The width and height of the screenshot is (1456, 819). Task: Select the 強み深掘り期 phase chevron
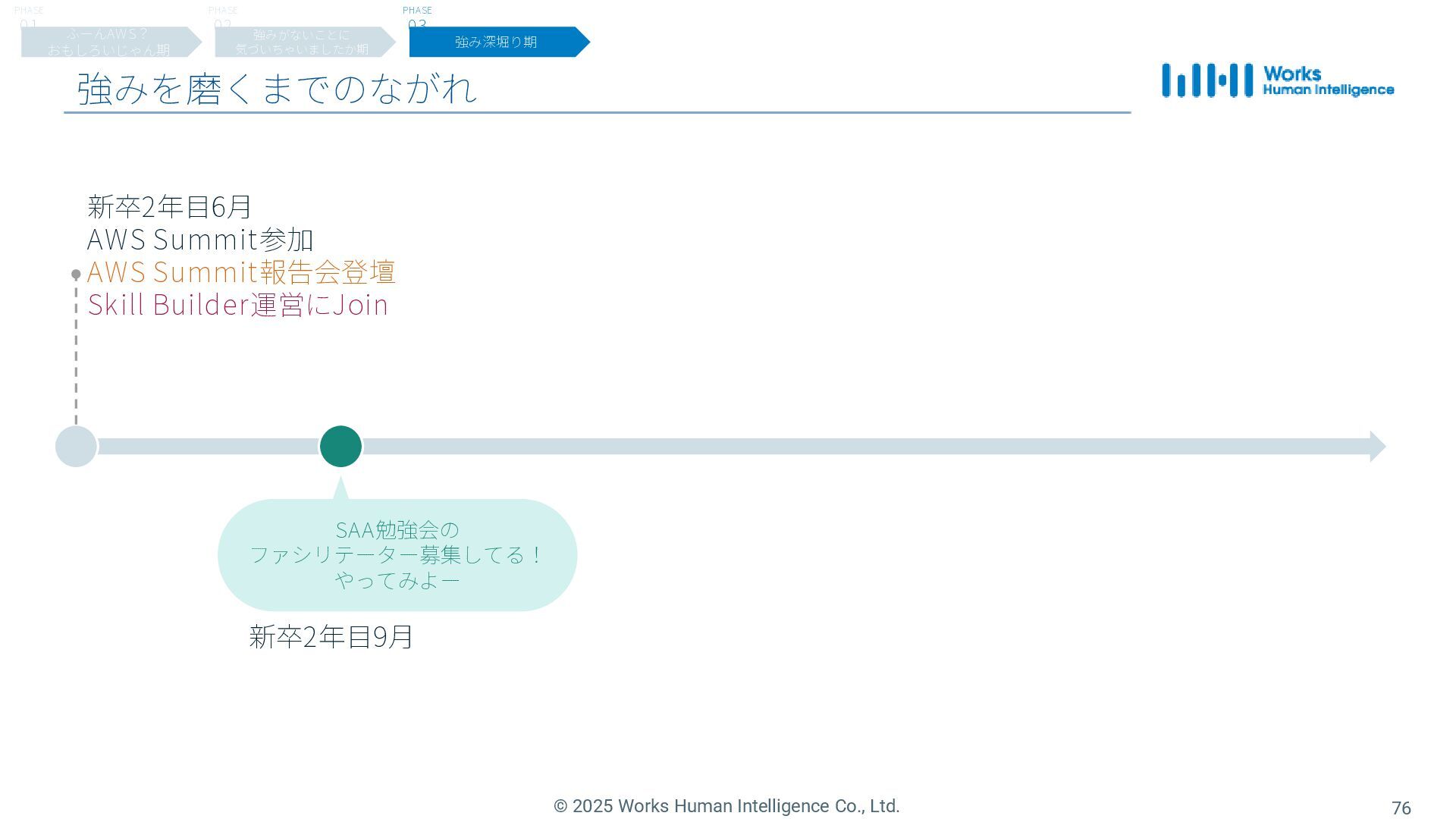(x=499, y=42)
